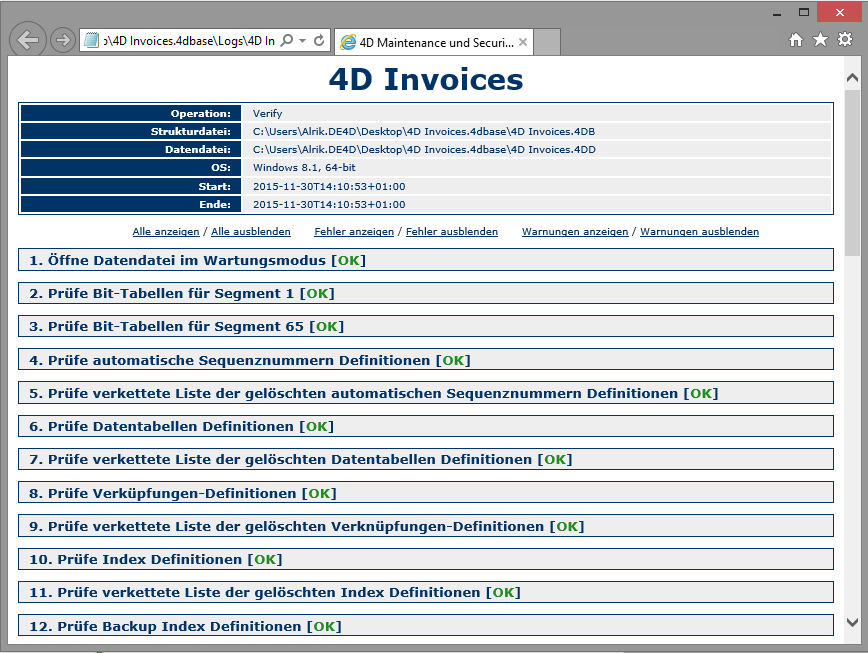Click the address bar search magnifier icon
Image resolution: width=868 pixels, height=653 pixels.
pyautogui.click(x=287, y=41)
